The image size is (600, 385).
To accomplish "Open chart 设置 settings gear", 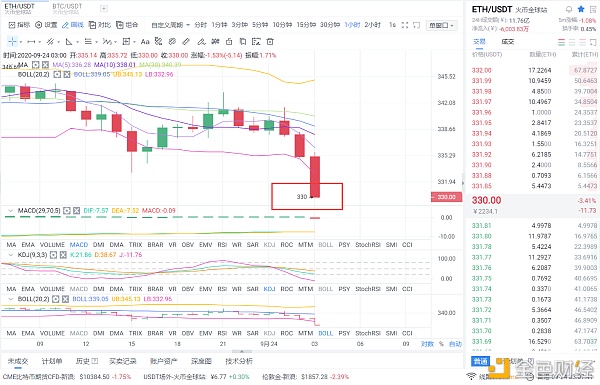I will tap(46, 25).
